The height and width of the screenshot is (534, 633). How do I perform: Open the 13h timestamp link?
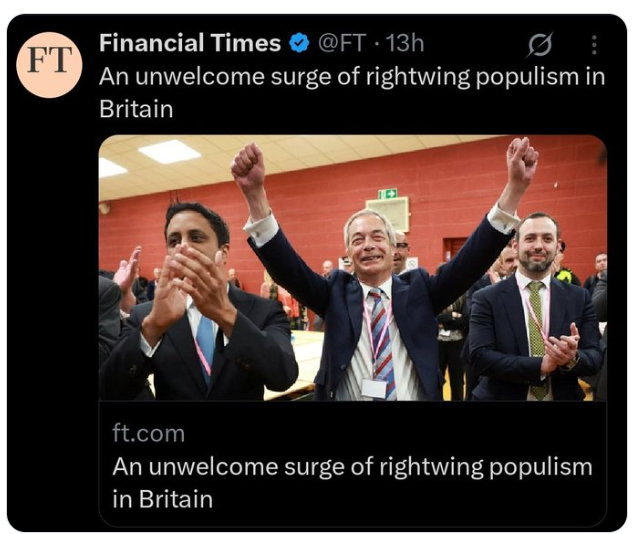405,43
